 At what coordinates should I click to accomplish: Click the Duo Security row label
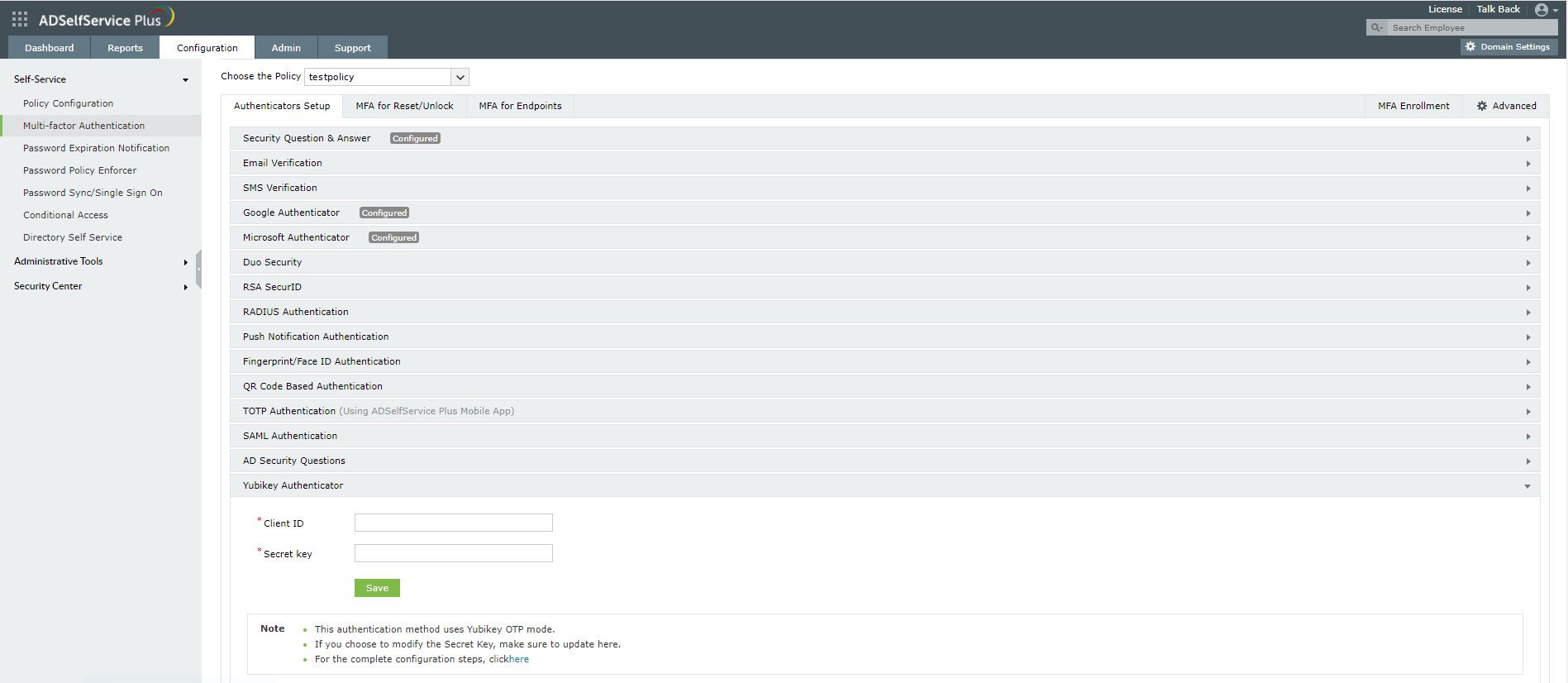pyautogui.click(x=273, y=263)
